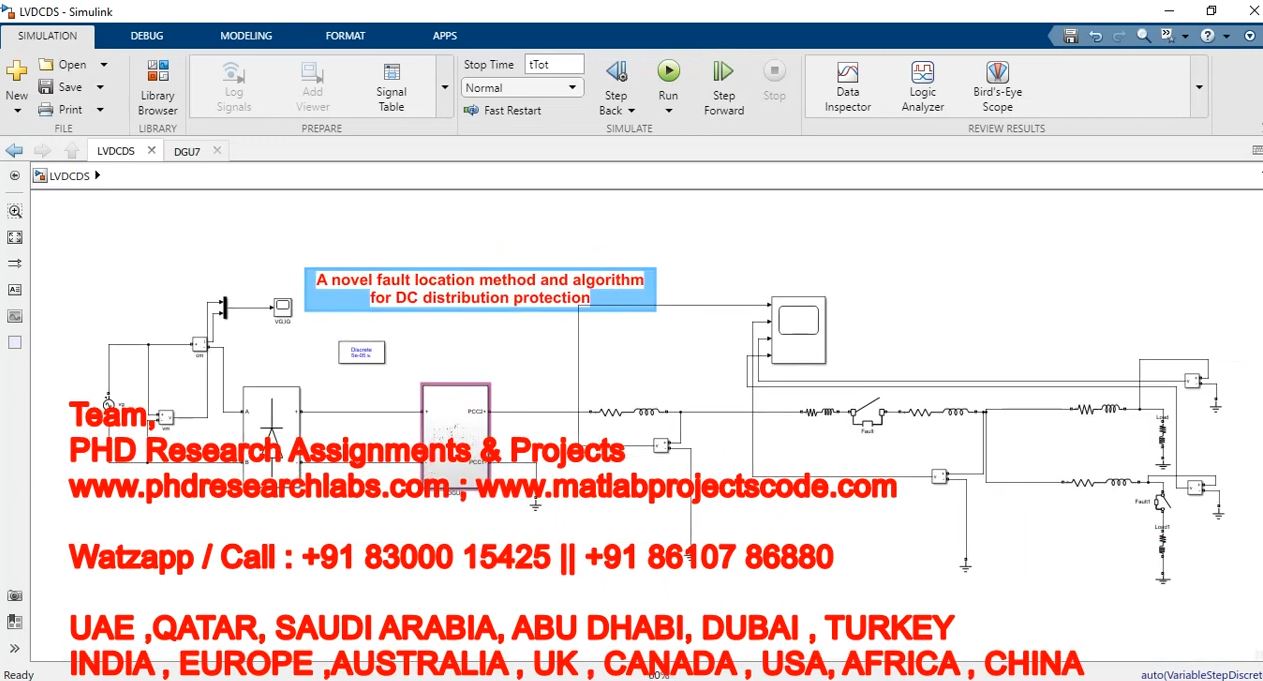Switch to the MODELING tab
Screen dimensions: 1263x681
(x=246, y=36)
